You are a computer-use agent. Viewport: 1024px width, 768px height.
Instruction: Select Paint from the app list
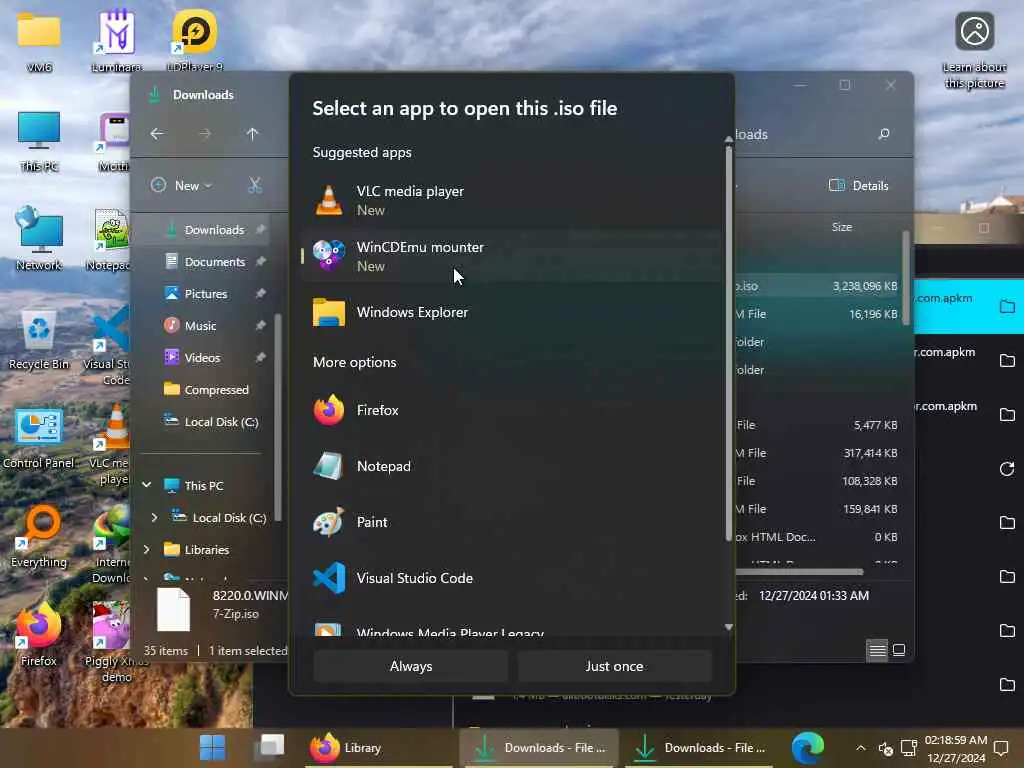coord(511,522)
